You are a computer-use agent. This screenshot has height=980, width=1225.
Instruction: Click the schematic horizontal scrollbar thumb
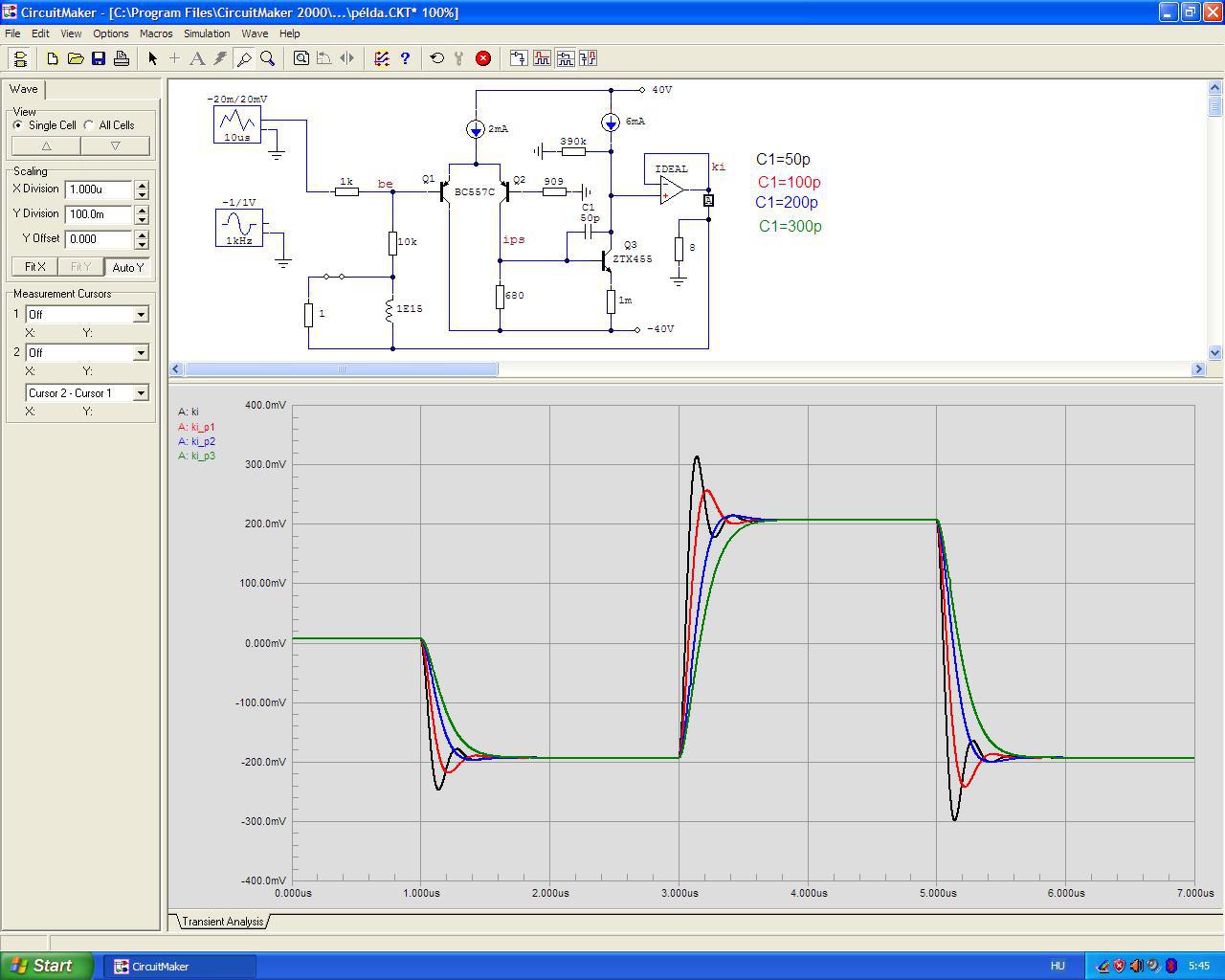341,368
